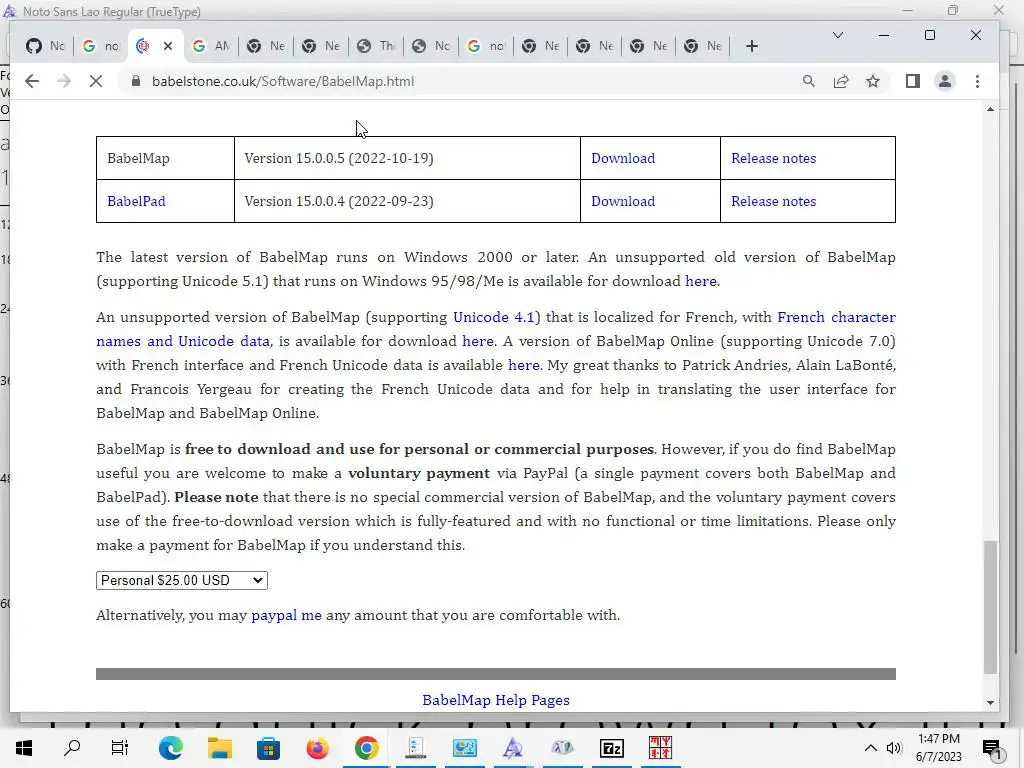Switch to the GitHub tab
Viewport: 1024px width, 768px height.
pyautogui.click(x=45, y=46)
